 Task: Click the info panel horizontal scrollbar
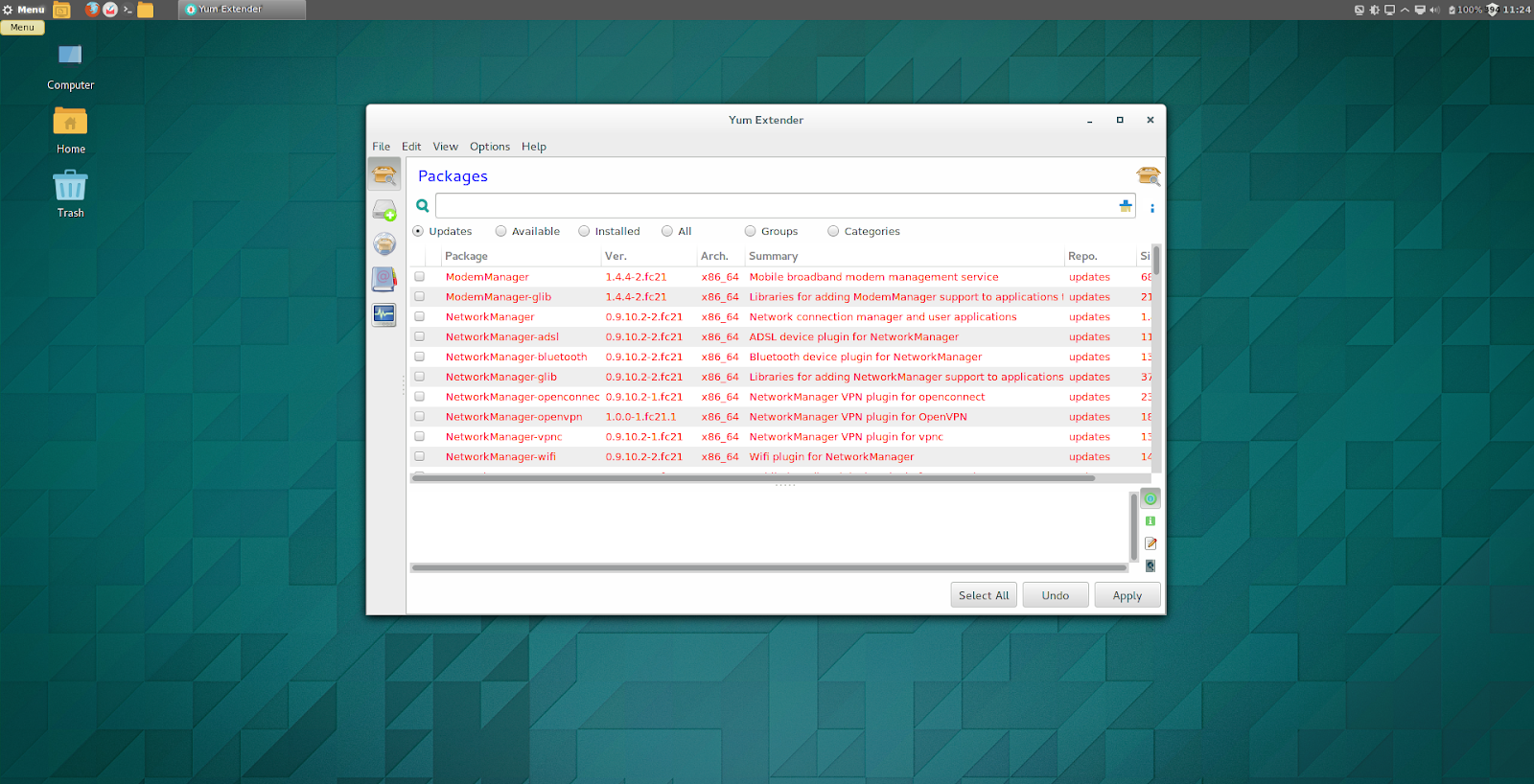coord(769,567)
